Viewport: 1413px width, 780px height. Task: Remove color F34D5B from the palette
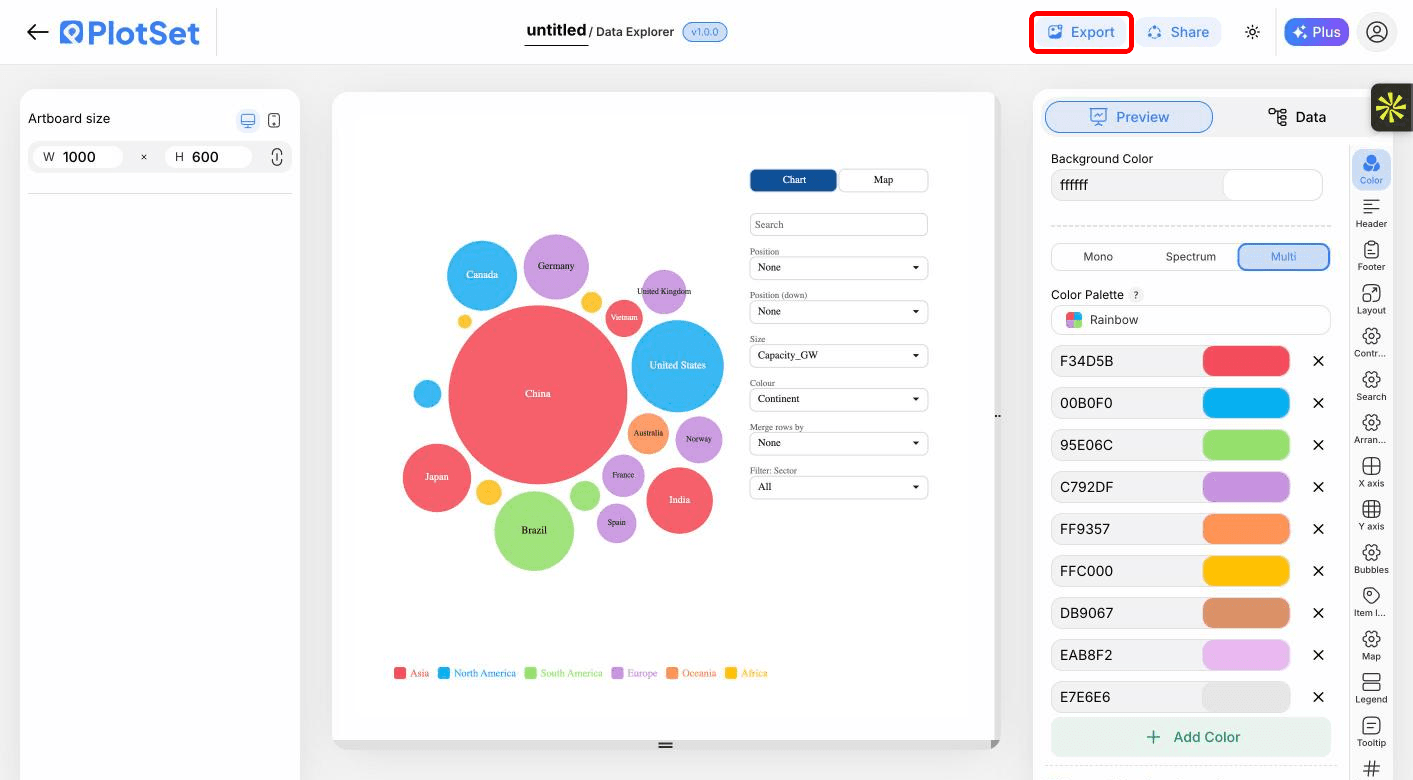coord(1318,361)
